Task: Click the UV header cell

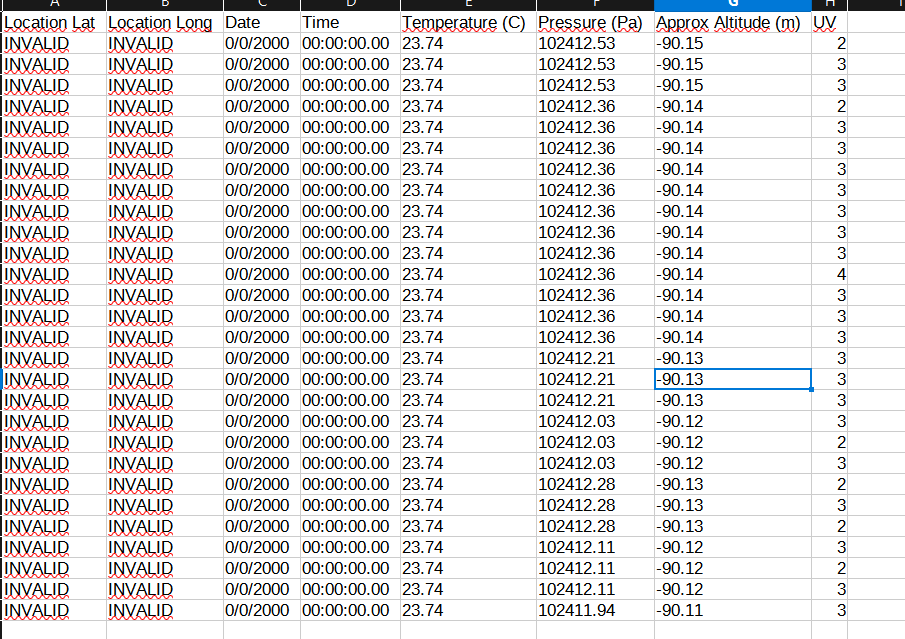Action: (x=829, y=23)
